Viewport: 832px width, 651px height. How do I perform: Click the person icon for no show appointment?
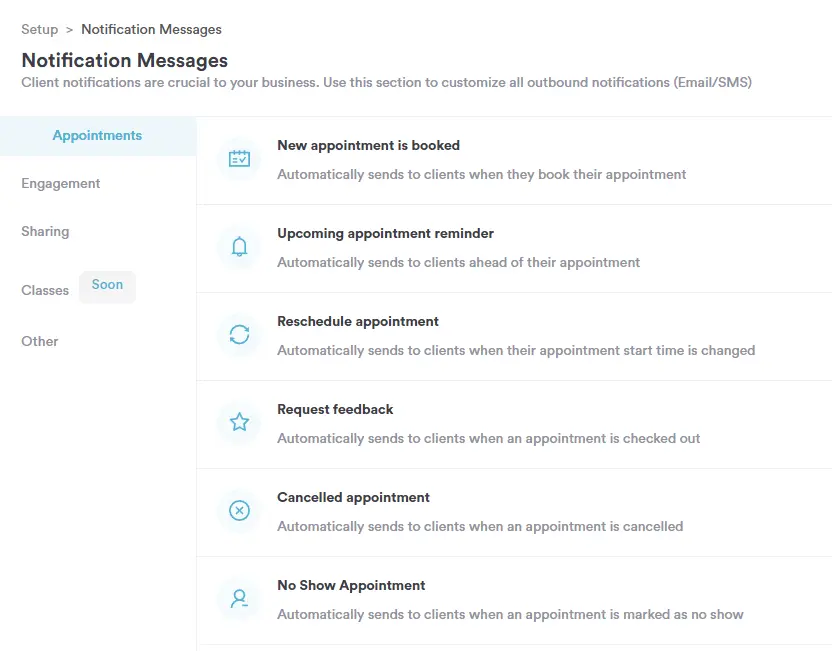pos(238,598)
